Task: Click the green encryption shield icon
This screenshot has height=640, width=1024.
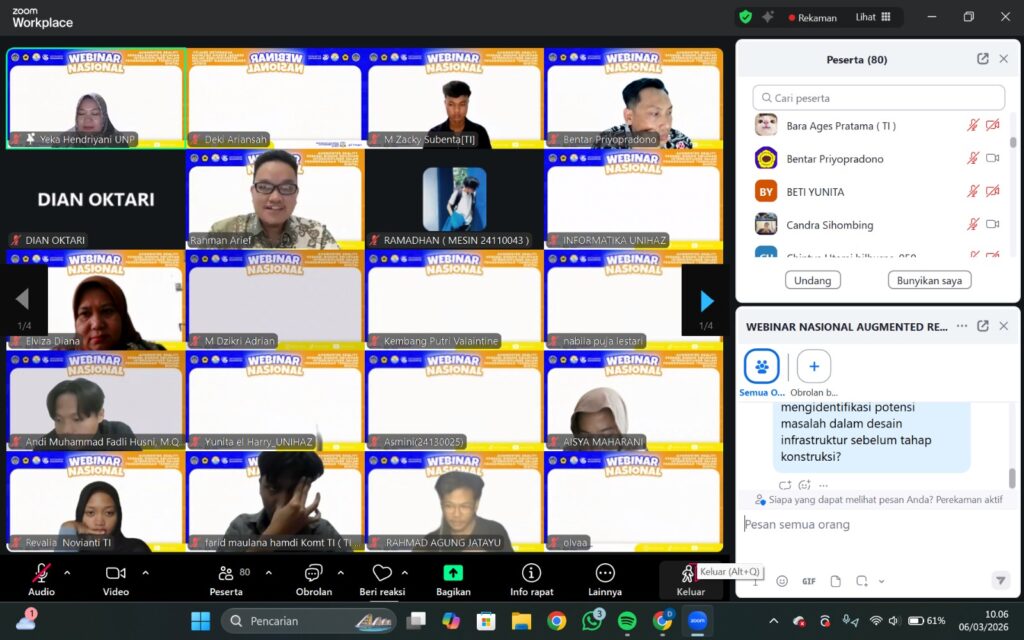Action: click(x=745, y=17)
